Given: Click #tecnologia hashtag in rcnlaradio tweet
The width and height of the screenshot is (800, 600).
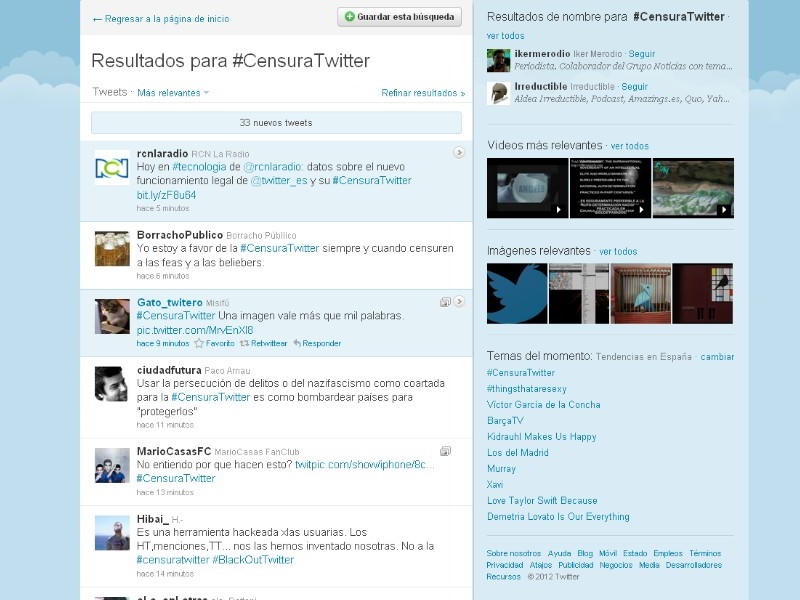Looking at the screenshot, I should click(199, 167).
